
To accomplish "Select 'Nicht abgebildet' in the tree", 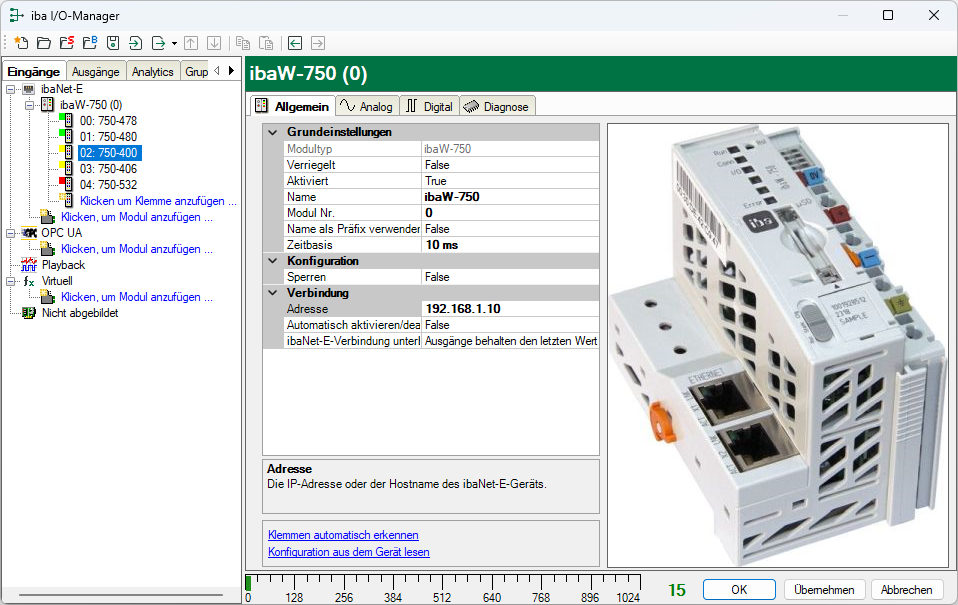I will pyautogui.click(x=80, y=313).
